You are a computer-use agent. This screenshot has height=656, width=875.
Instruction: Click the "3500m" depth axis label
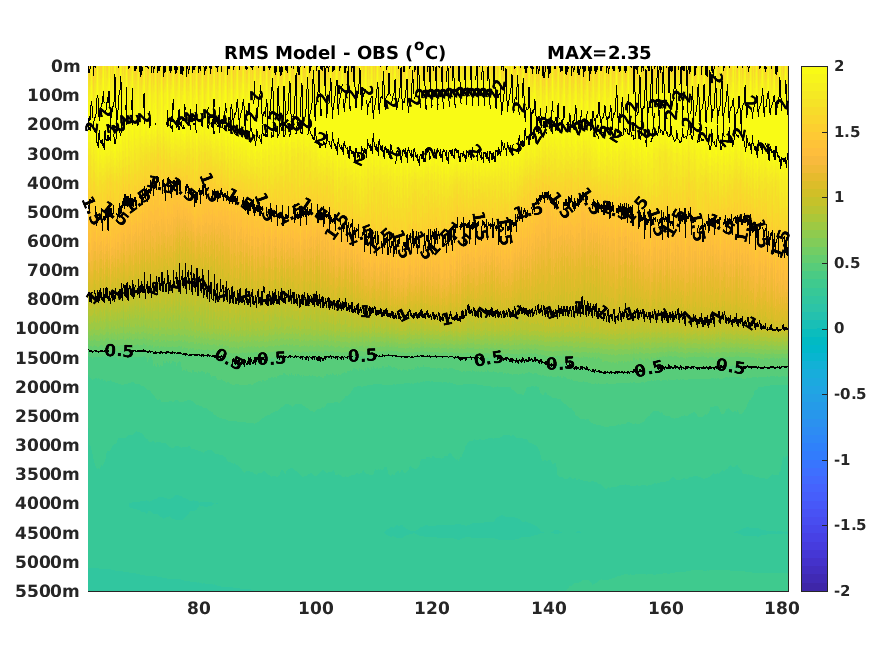(x=48, y=474)
